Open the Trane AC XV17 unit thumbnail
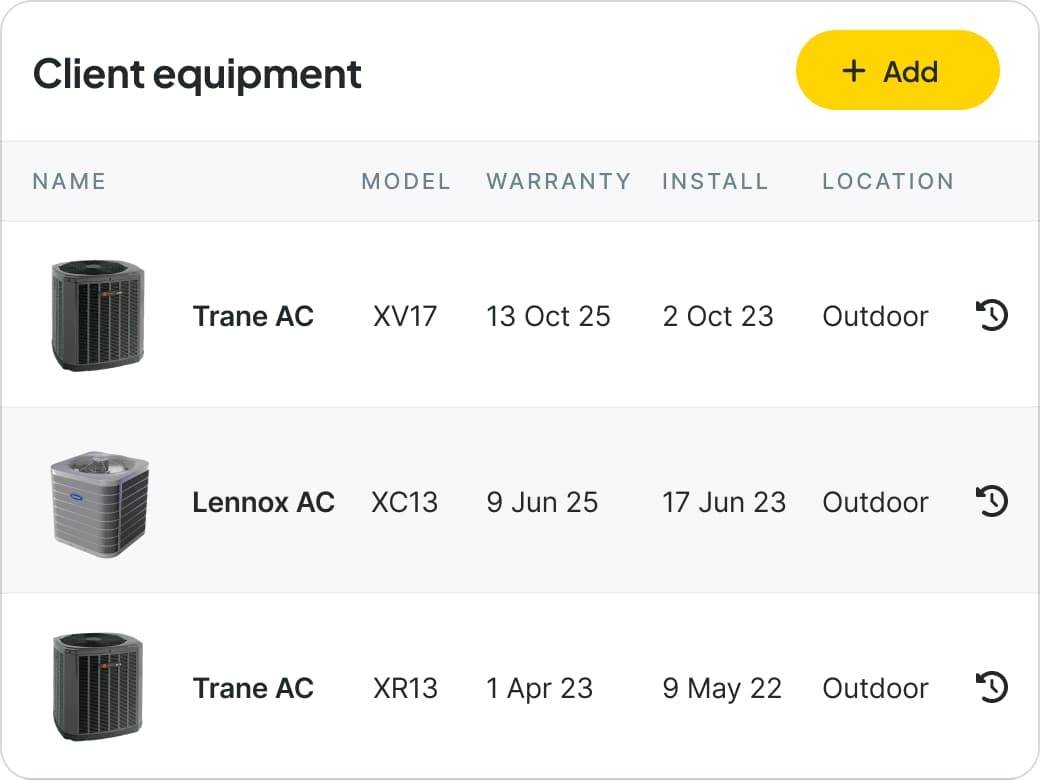The image size is (1040, 780). tap(98, 315)
